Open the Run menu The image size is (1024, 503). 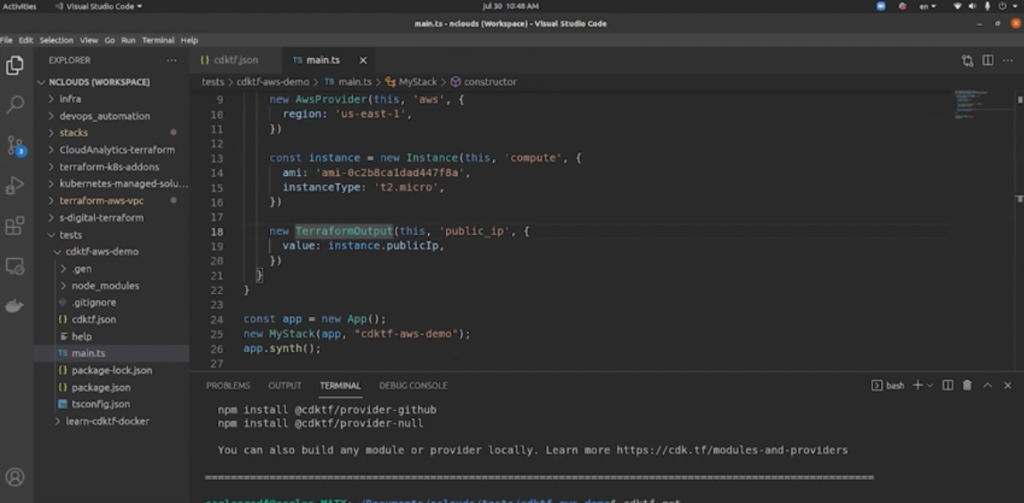(128, 40)
